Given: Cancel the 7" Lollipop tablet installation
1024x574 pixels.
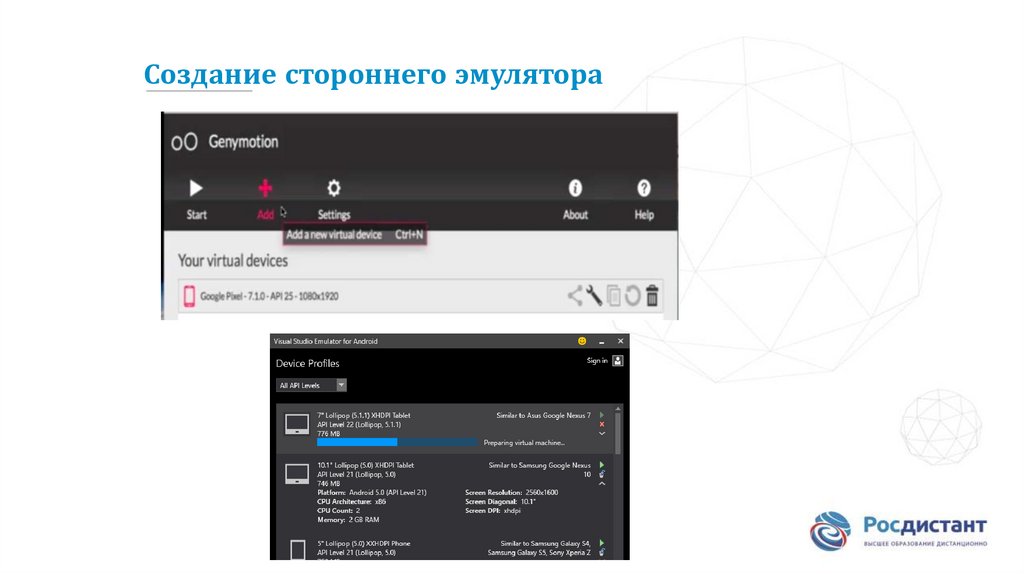Looking at the screenshot, I should (601, 424).
